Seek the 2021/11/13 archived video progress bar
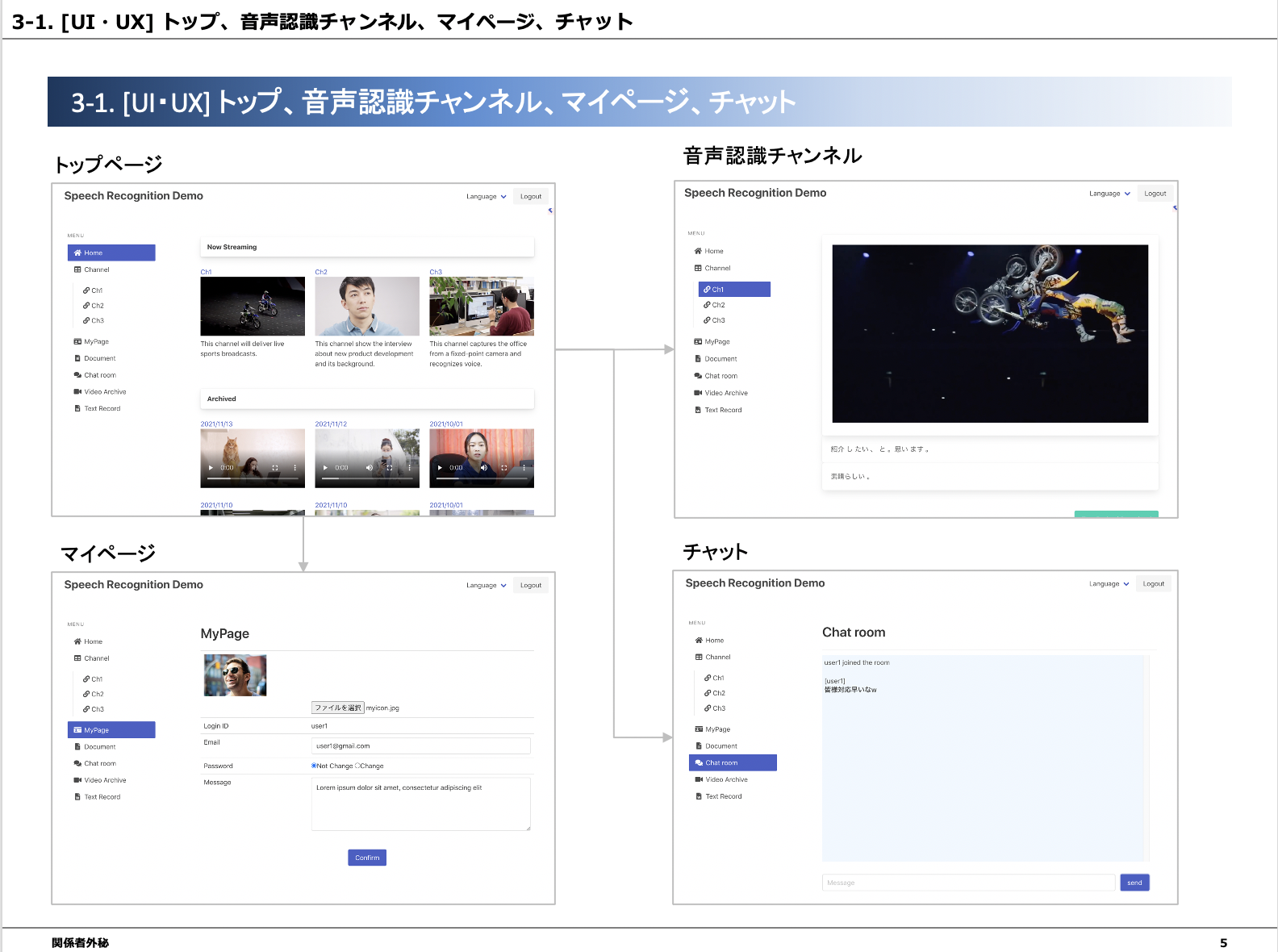The image size is (1278, 952). coord(253,478)
